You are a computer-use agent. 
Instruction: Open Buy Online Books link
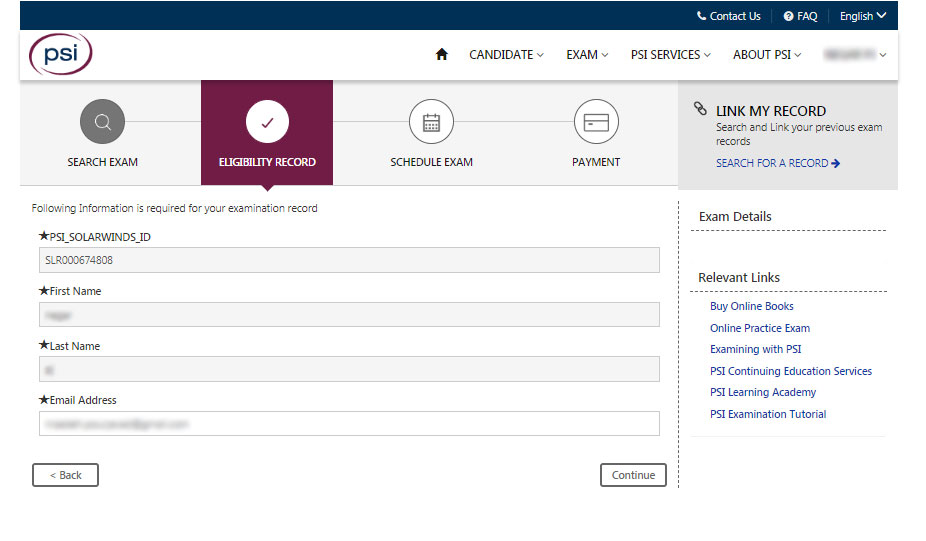point(751,306)
